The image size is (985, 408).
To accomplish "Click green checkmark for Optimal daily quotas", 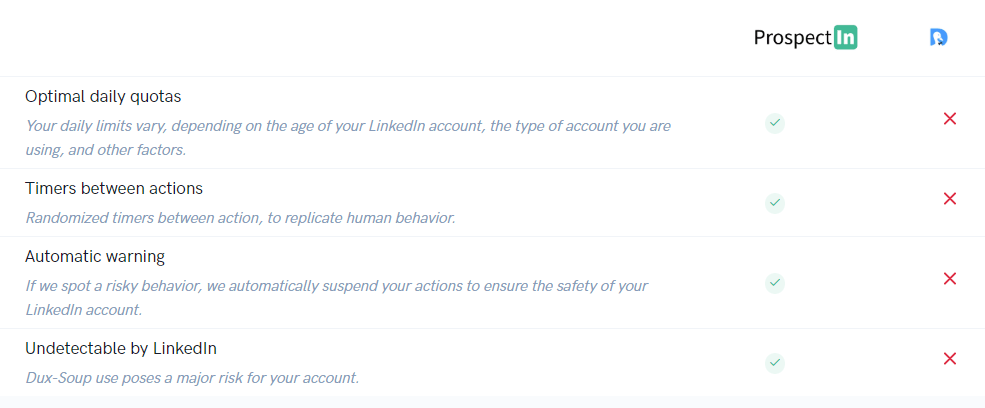I will [775, 123].
